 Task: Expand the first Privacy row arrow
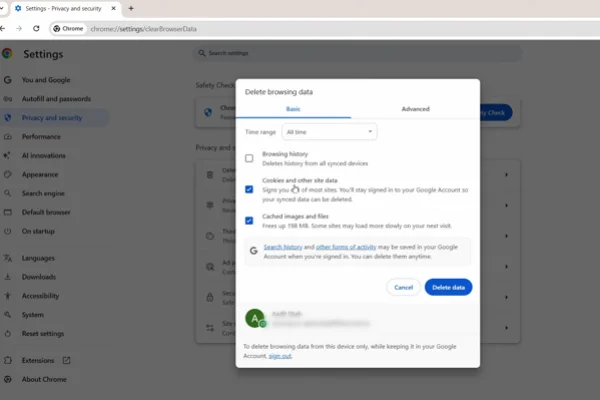506,175
